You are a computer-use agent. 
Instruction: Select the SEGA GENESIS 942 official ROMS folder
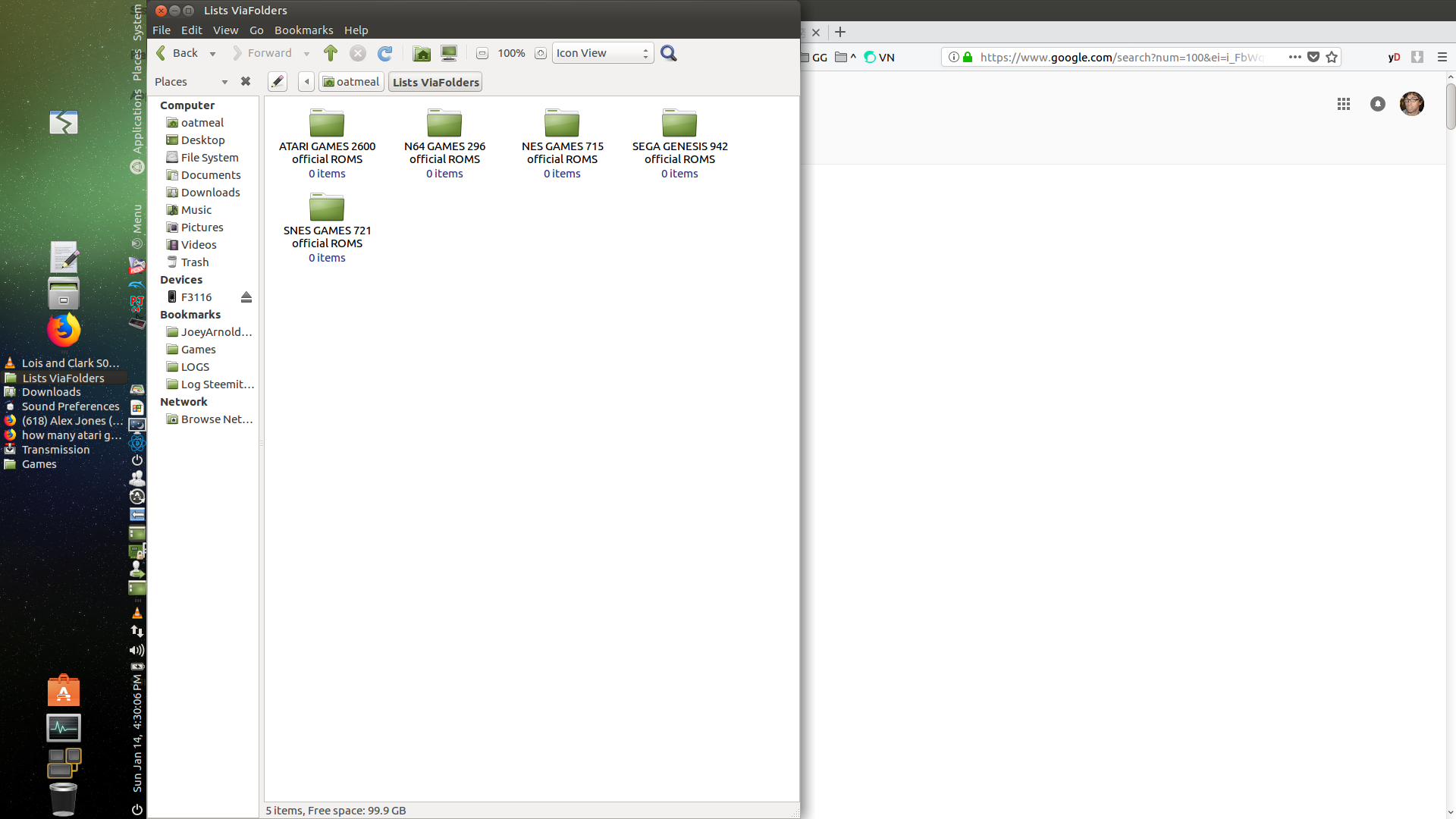(x=679, y=144)
